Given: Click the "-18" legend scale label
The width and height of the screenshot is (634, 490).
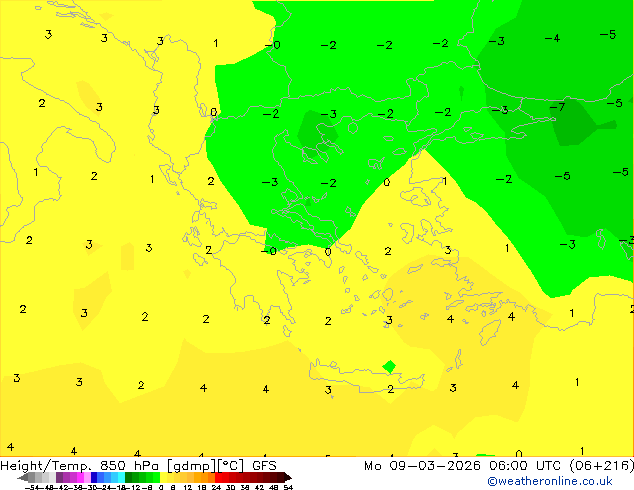Looking at the screenshot, I should click(120, 487).
